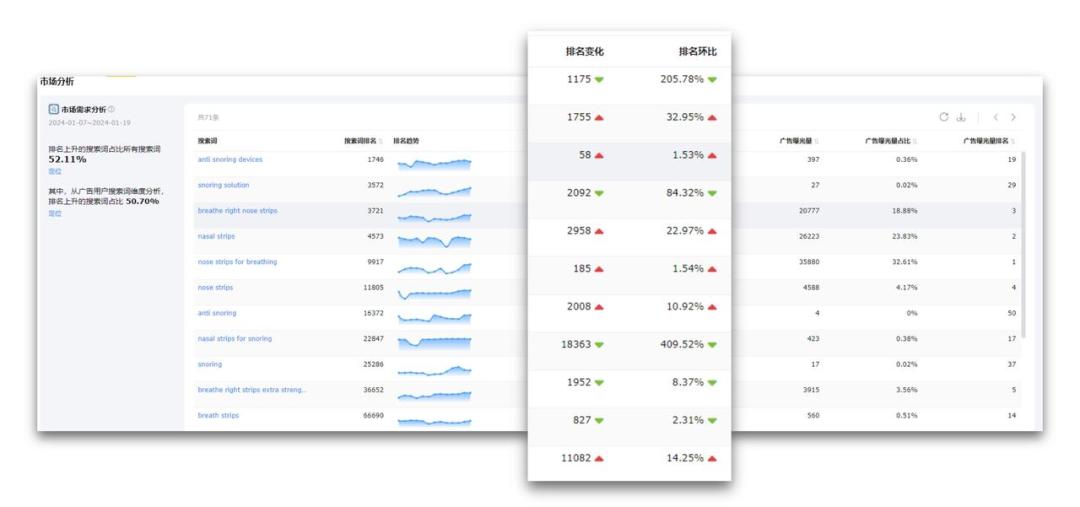Click the 排名趋势 column header
This screenshot has height=507, width=1080.
coord(406,141)
